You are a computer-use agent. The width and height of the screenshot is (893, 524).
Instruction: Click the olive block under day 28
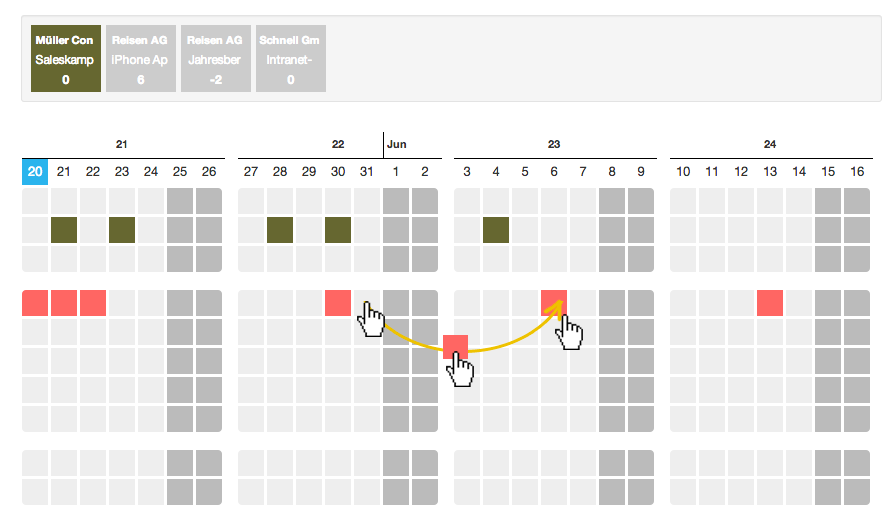[280, 230]
